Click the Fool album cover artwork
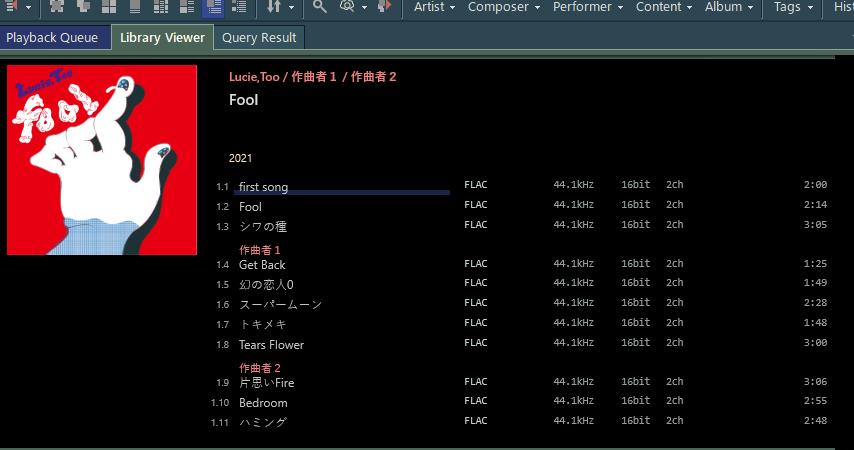854x450 pixels. click(88, 160)
